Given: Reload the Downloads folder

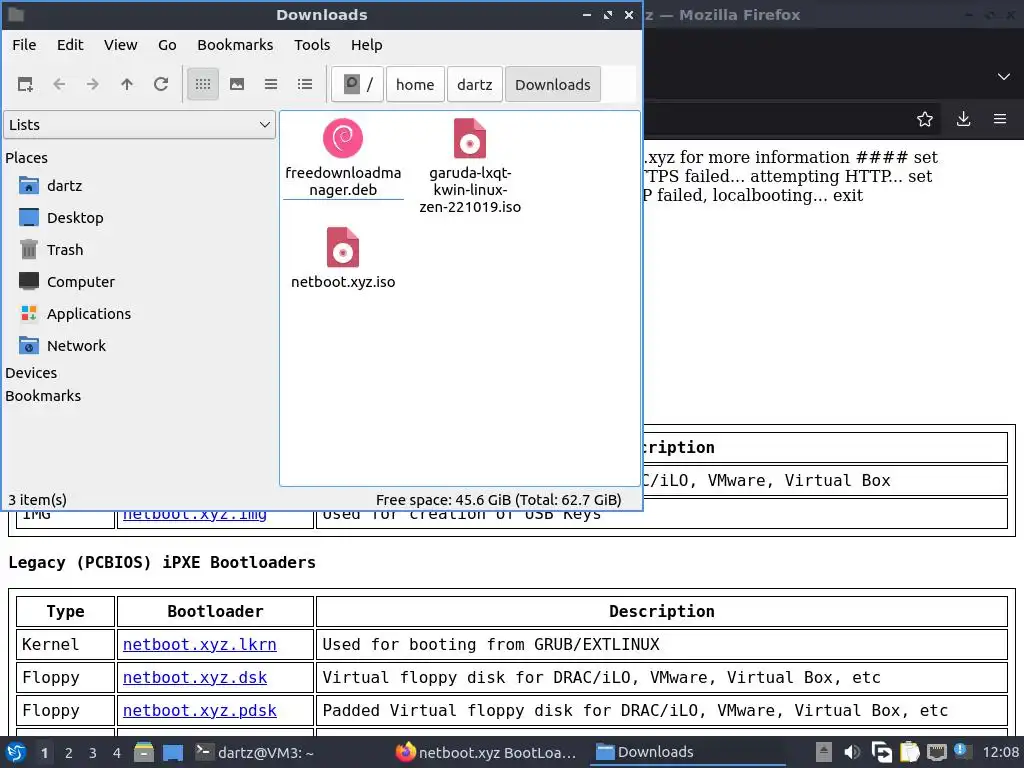Looking at the screenshot, I should [x=161, y=84].
